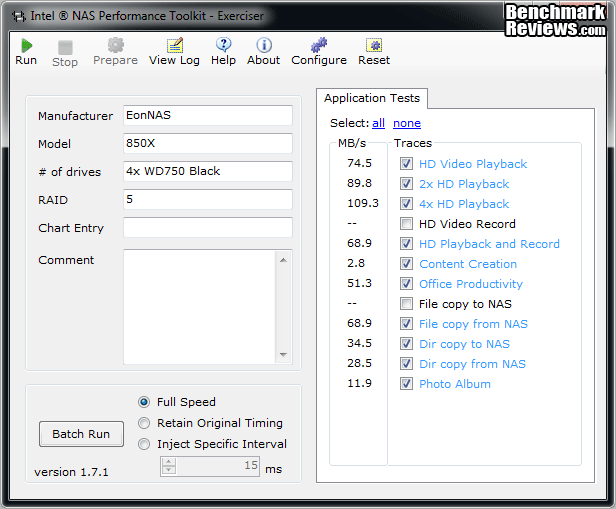This screenshot has height=509, width=616.
Task: Click Dir copy from NAS link text
Action: click(473, 364)
